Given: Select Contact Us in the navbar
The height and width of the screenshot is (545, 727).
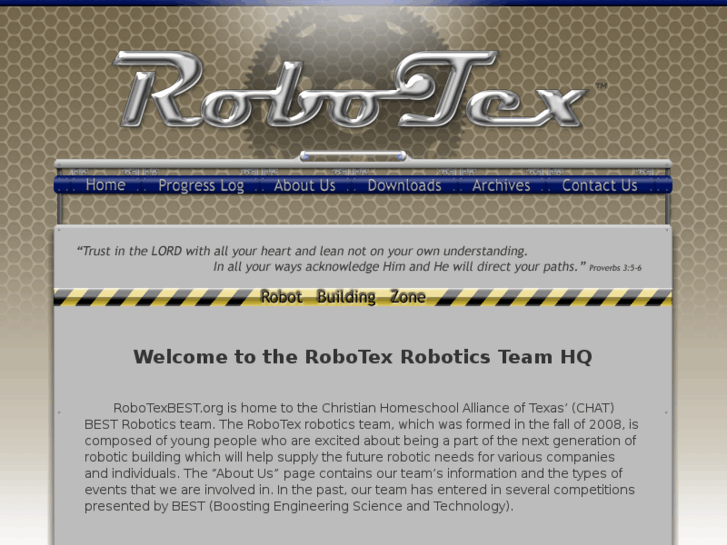Looking at the screenshot, I should pos(599,185).
